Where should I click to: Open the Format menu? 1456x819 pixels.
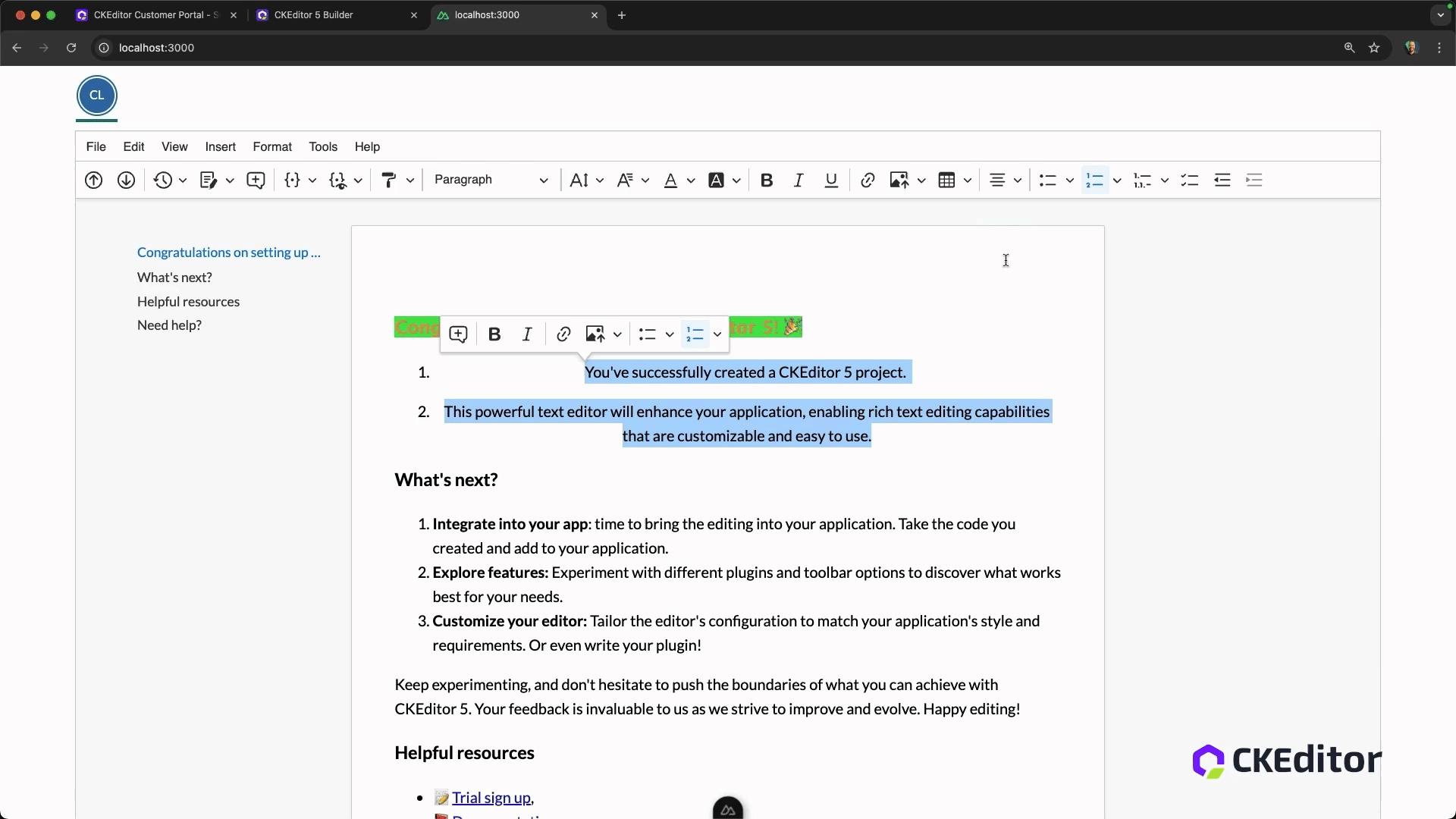[272, 147]
